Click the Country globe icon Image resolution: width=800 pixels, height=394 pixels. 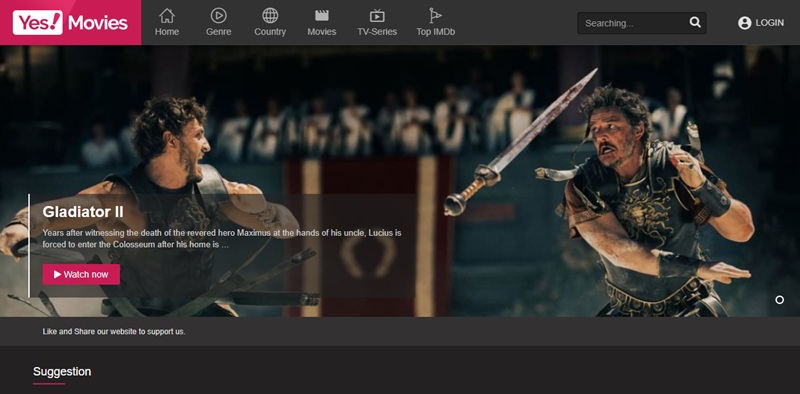270,16
